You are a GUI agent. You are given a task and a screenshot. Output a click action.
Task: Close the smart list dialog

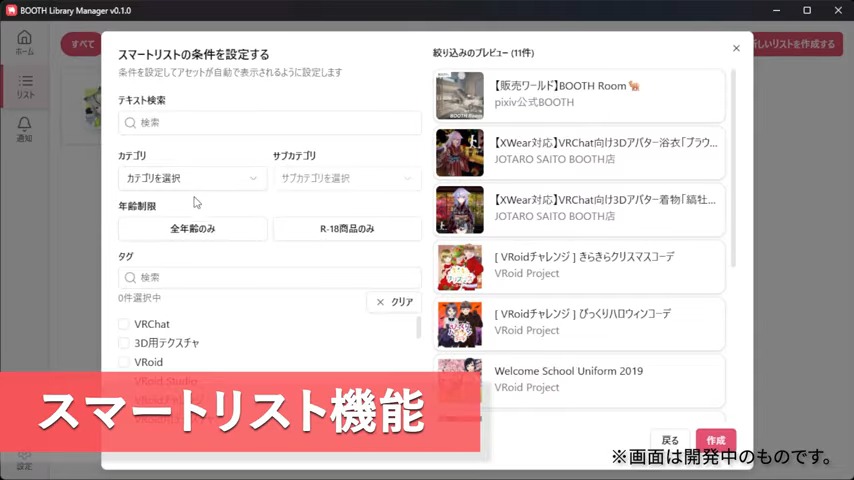click(x=736, y=48)
